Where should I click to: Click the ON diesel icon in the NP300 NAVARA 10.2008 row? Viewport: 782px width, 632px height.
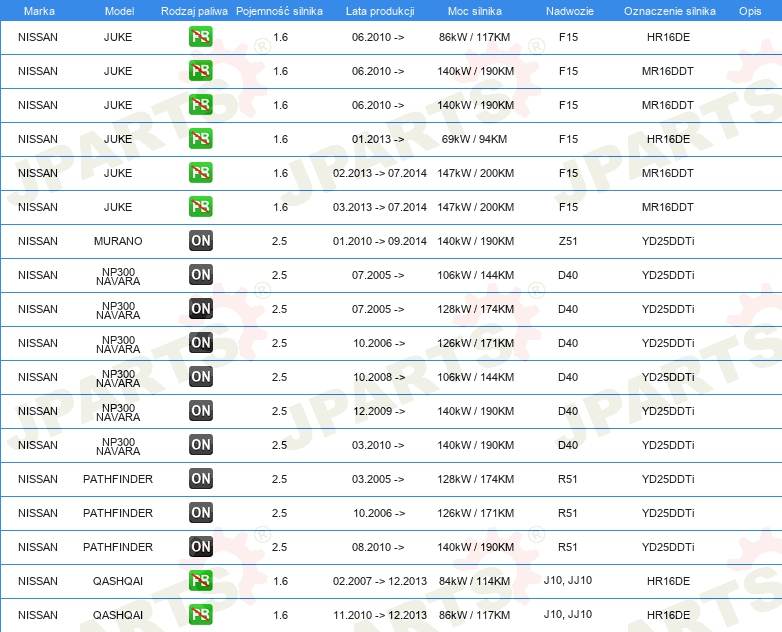pyautogui.click(x=200, y=377)
